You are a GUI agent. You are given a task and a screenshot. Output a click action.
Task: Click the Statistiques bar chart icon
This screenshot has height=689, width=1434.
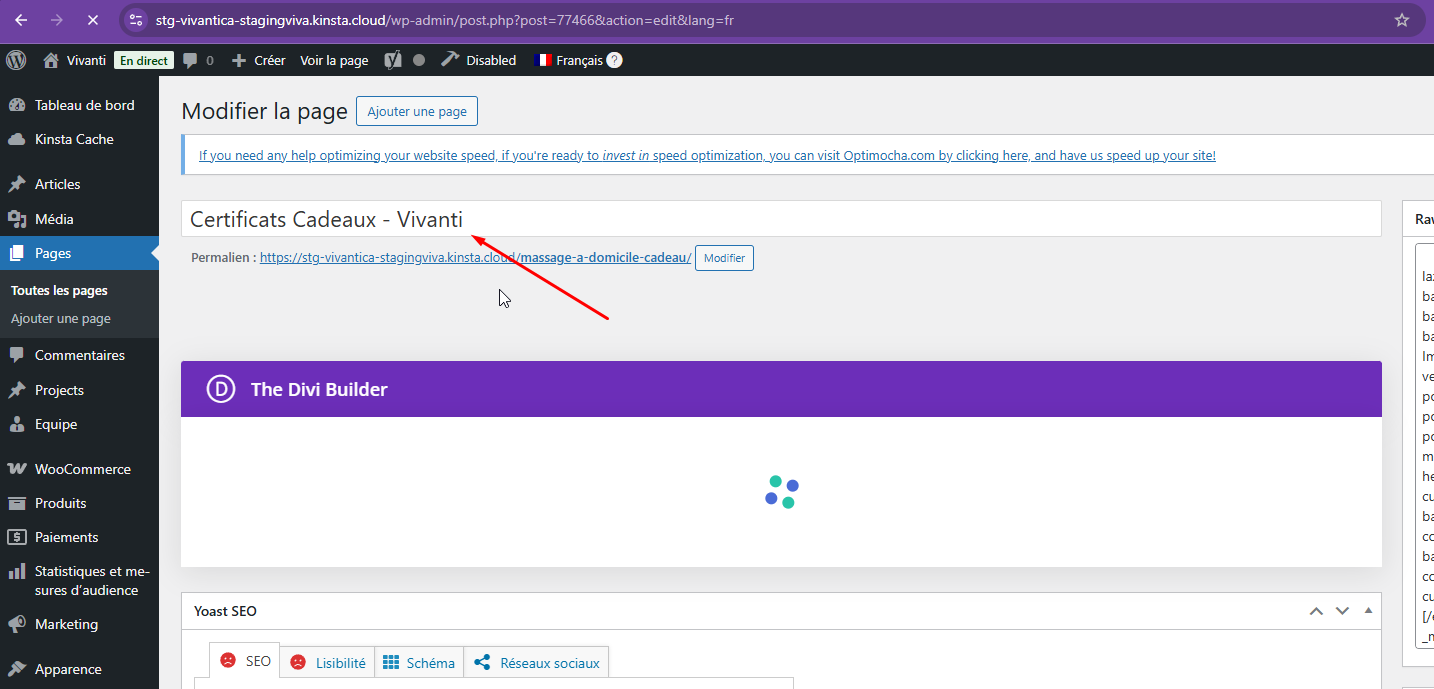click(16, 572)
